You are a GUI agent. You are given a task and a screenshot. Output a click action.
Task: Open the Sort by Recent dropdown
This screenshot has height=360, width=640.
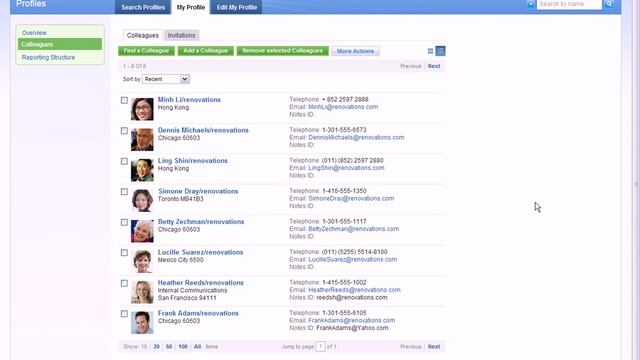(166, 79)
